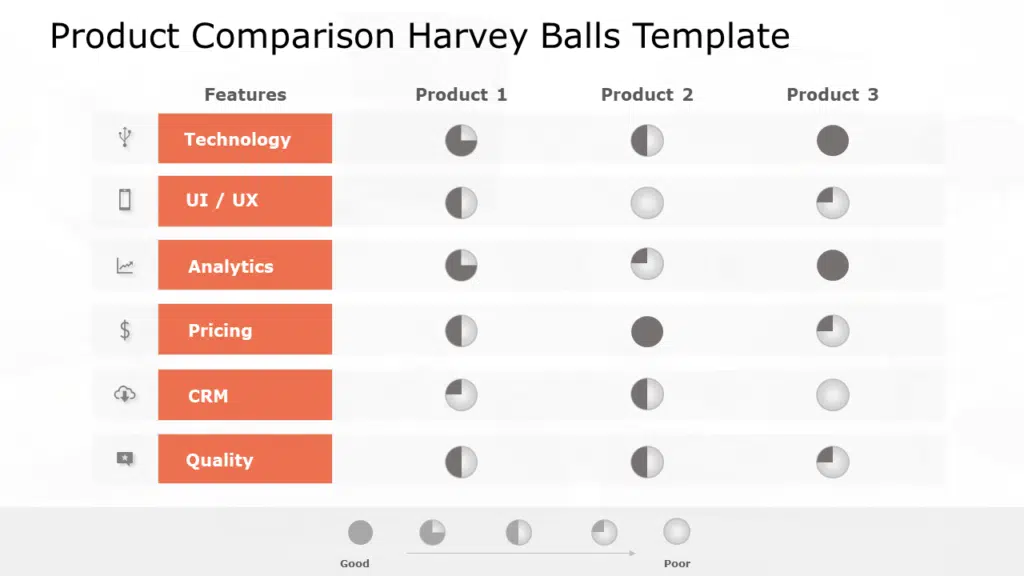Select the empty Harvey ball for CRM Product 3
This screenshot has width=1024, height=576.
pos(832,395)
